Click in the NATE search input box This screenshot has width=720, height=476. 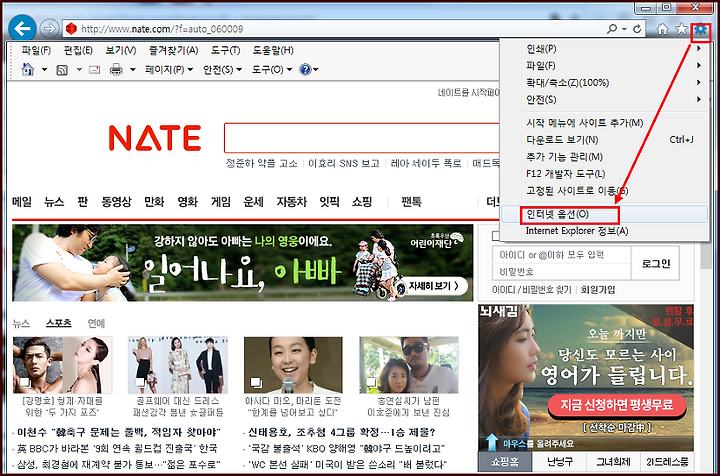362,138
